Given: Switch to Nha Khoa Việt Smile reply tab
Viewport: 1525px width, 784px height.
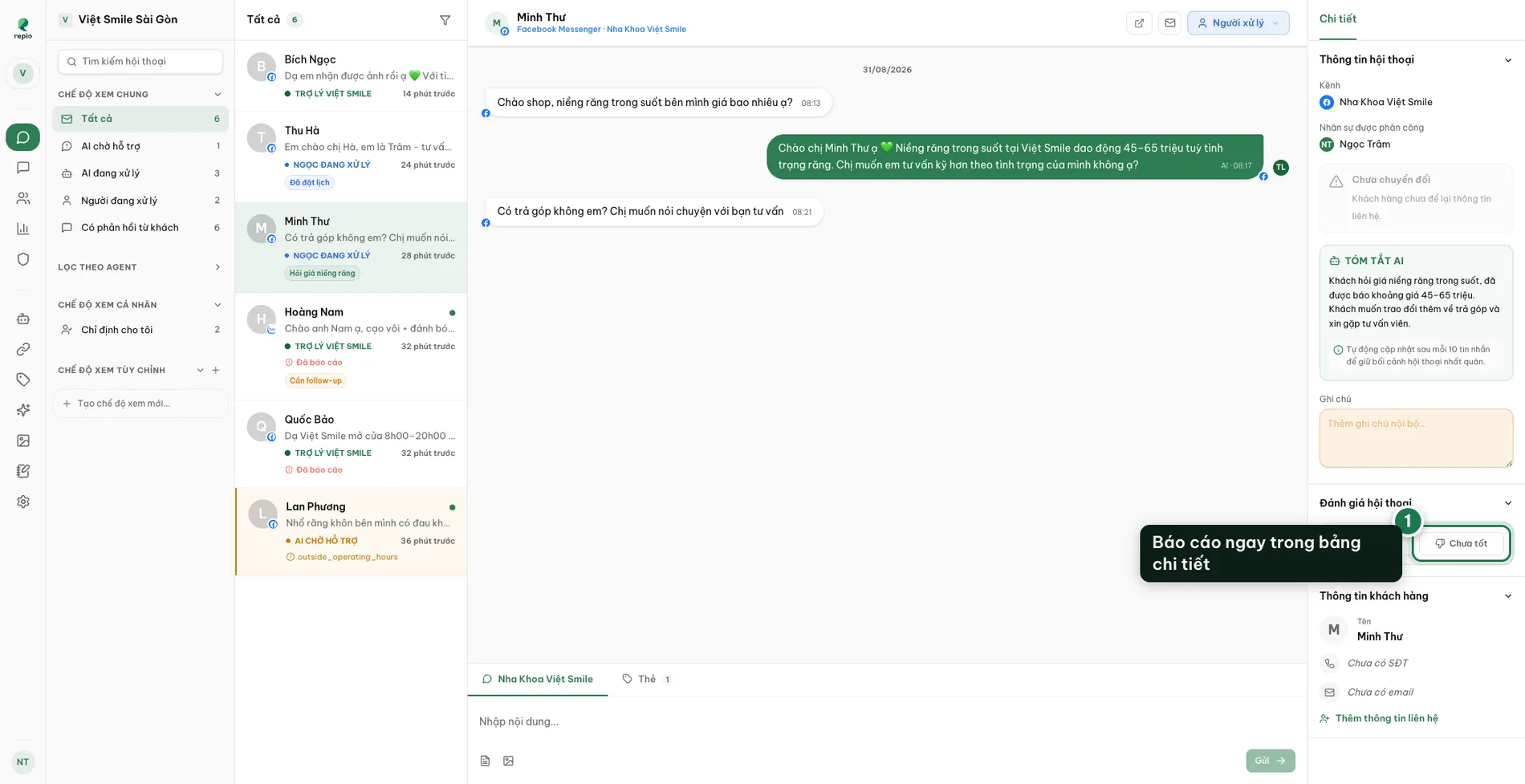Looking at the screenshot, I should (x=538, y=679).
